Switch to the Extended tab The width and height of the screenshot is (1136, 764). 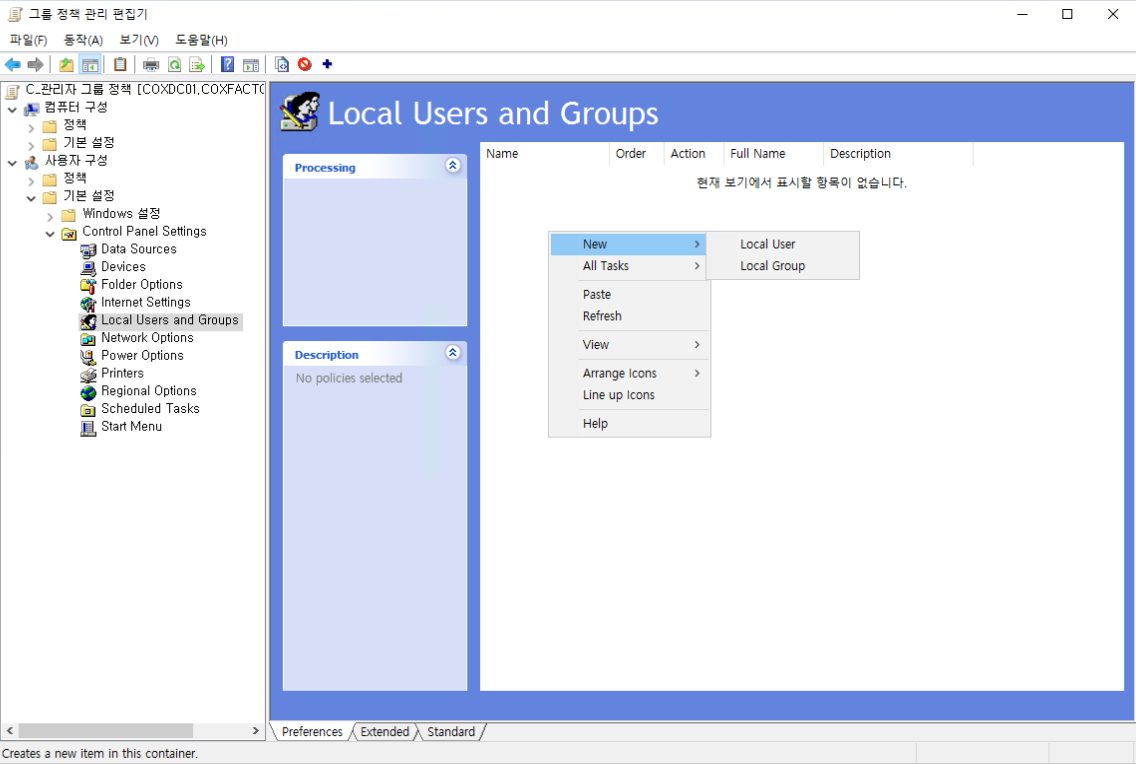(385, 731)
